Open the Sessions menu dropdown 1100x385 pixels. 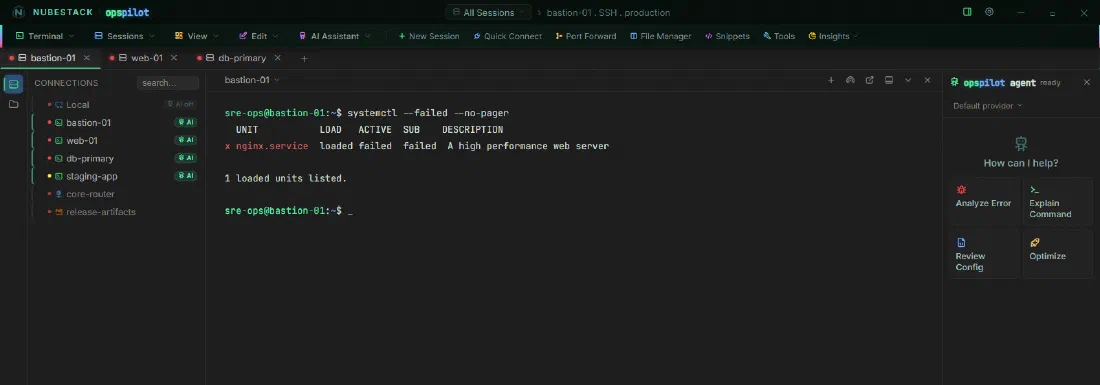click(x=125, y=36)
